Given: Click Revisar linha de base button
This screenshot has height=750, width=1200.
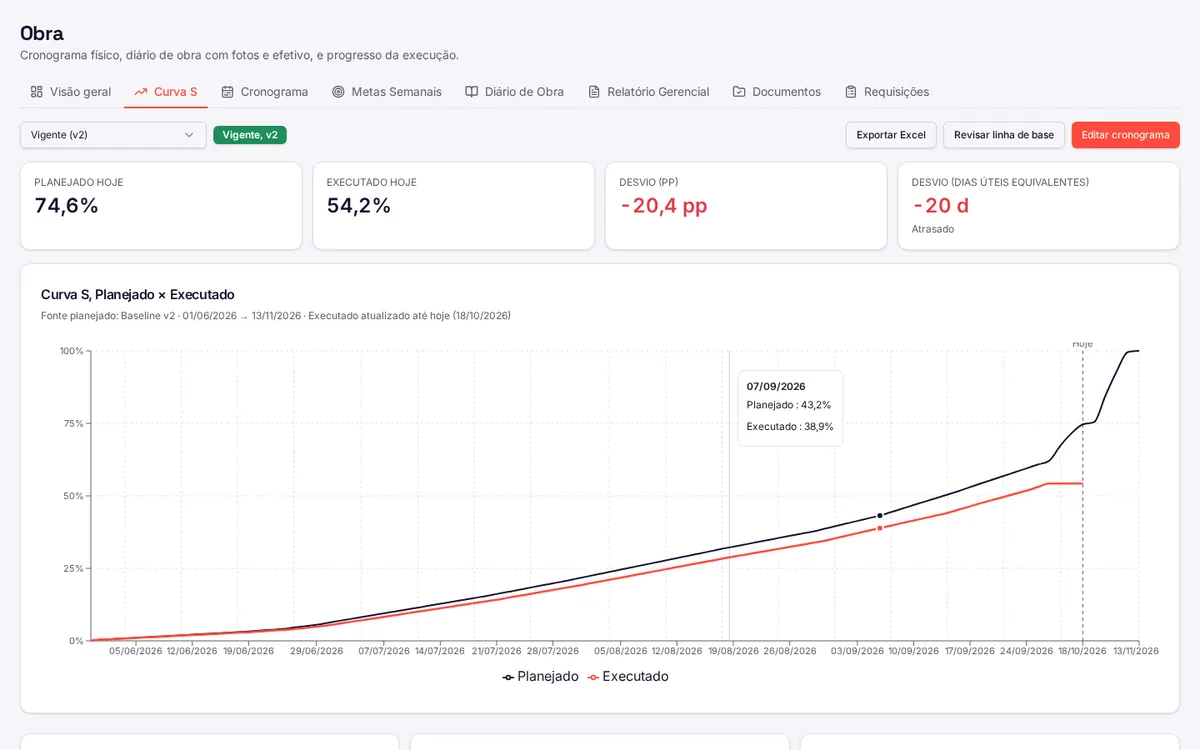Looking at the screenshot, I should pos(1004,135).
